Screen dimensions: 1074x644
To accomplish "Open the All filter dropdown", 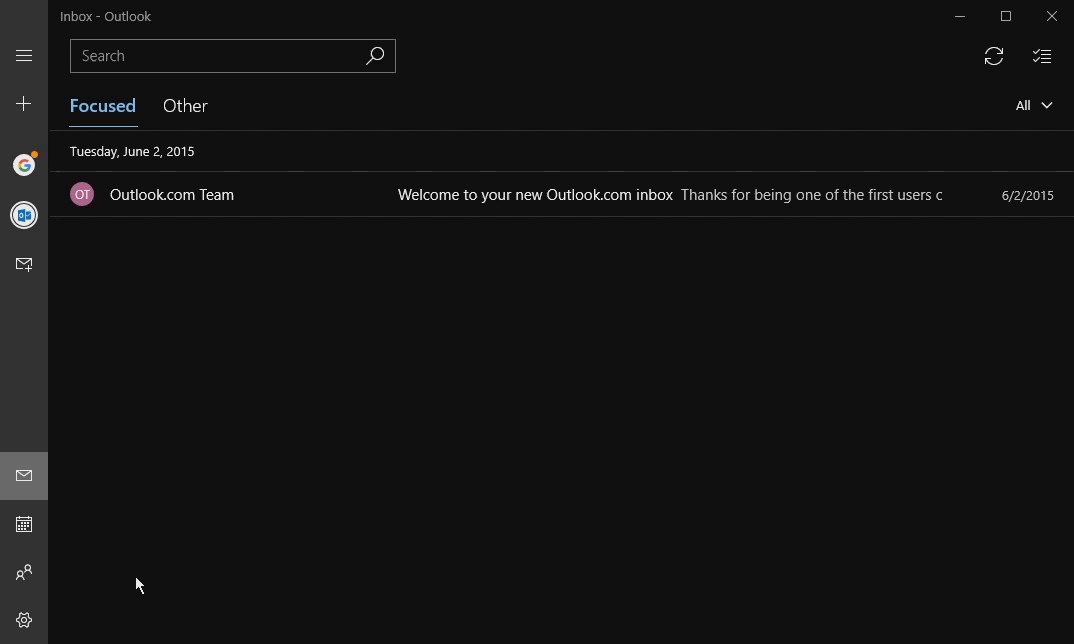I will 1034,106.
